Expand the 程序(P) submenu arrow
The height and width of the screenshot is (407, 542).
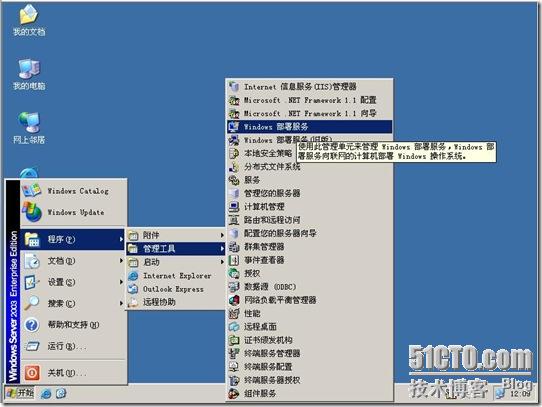121,239
